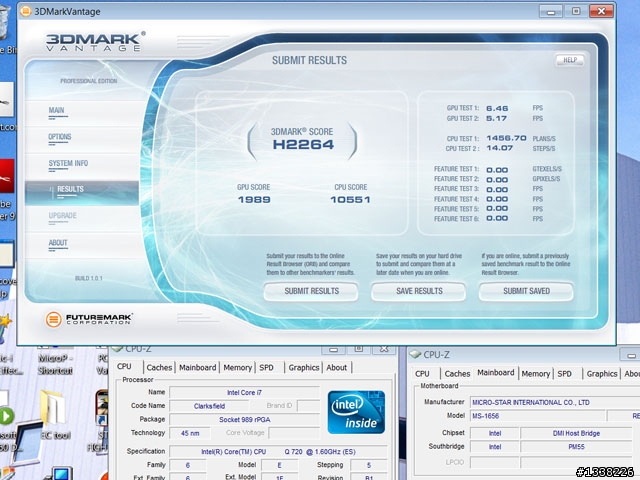This screenshot has height=480, width=640.
Task: Click the Intel inside logo in CPU-Z
Action: (x=356, y=412)
